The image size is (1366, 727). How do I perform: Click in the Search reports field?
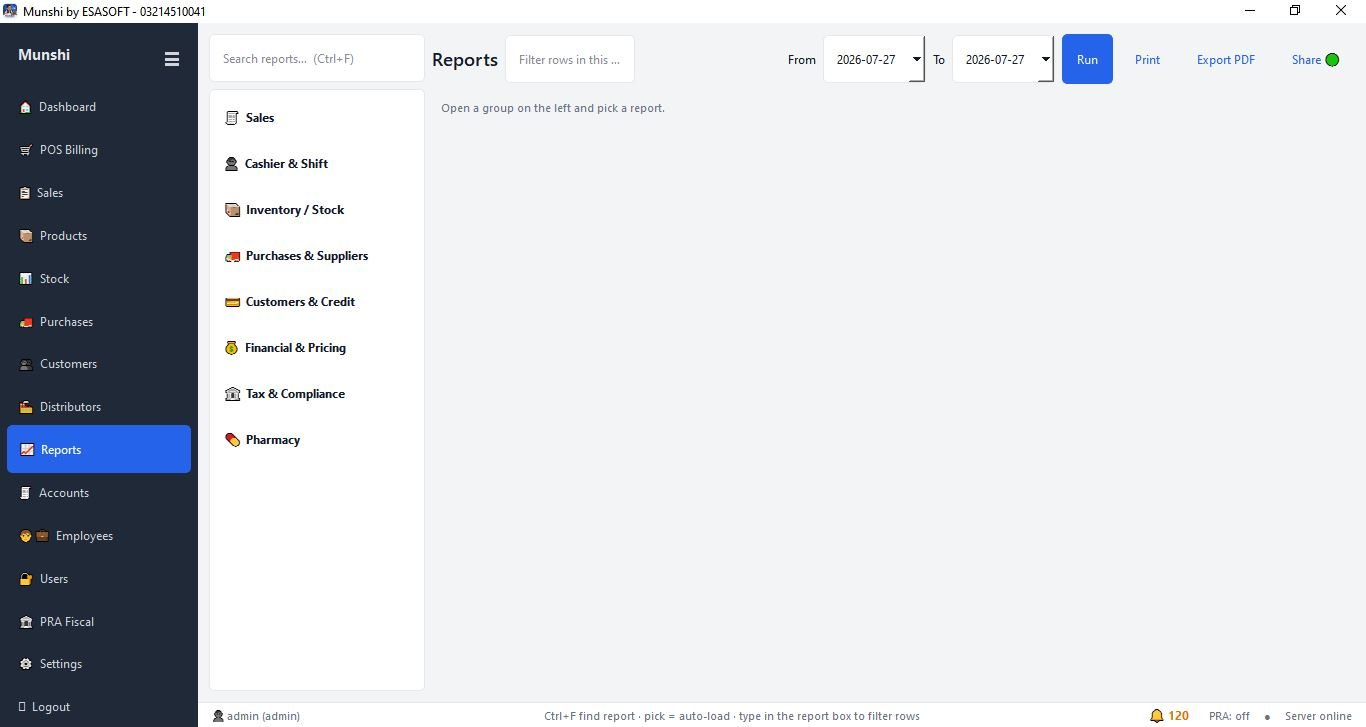coord(317,59)
